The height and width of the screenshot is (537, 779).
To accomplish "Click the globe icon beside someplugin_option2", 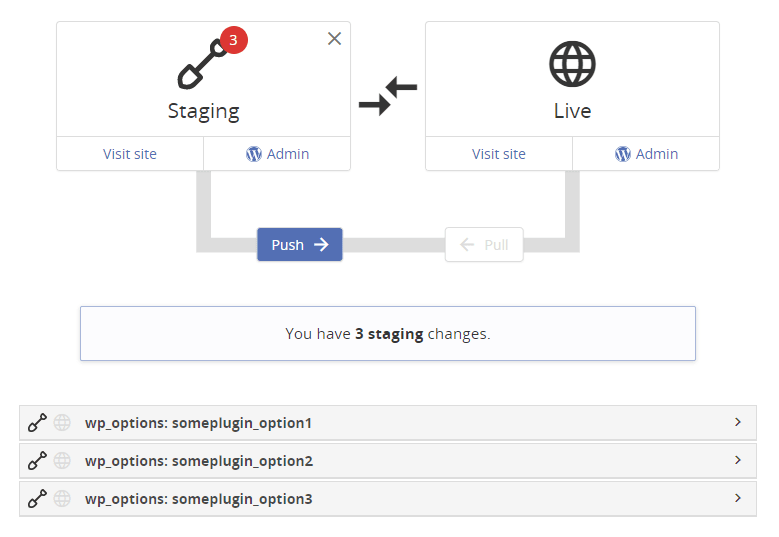I will (62, 461).
